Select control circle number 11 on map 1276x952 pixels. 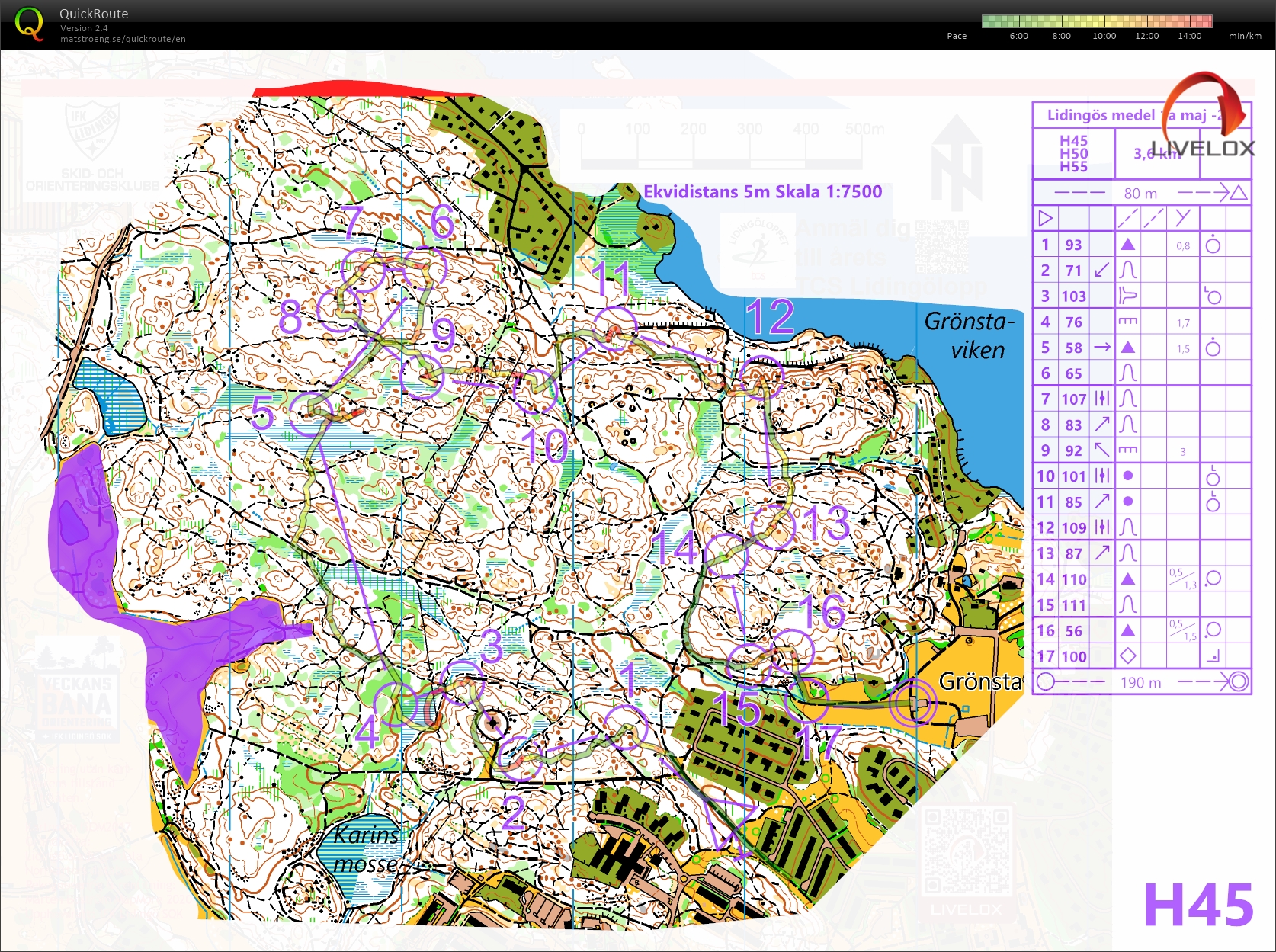click(614, 329)
